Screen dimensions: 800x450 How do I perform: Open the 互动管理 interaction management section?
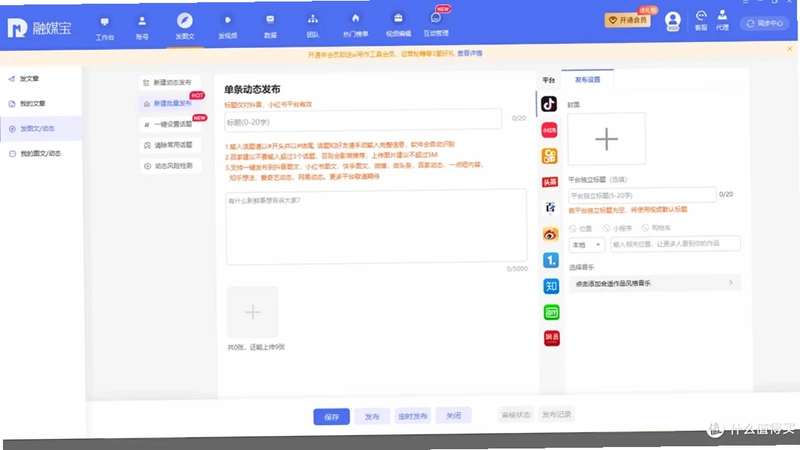pos(436,26)
